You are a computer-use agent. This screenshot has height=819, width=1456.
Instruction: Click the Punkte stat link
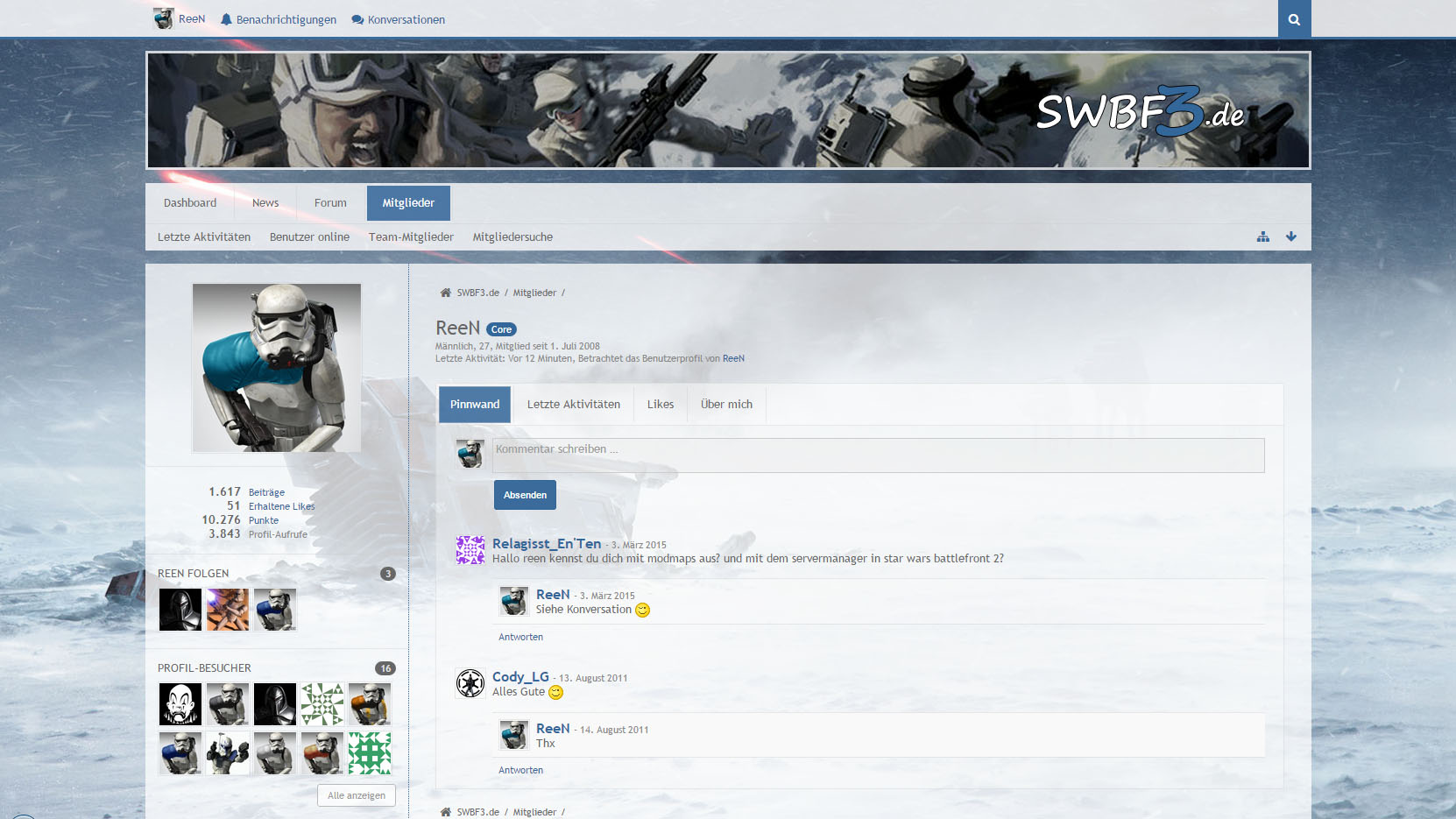[264, 520]
